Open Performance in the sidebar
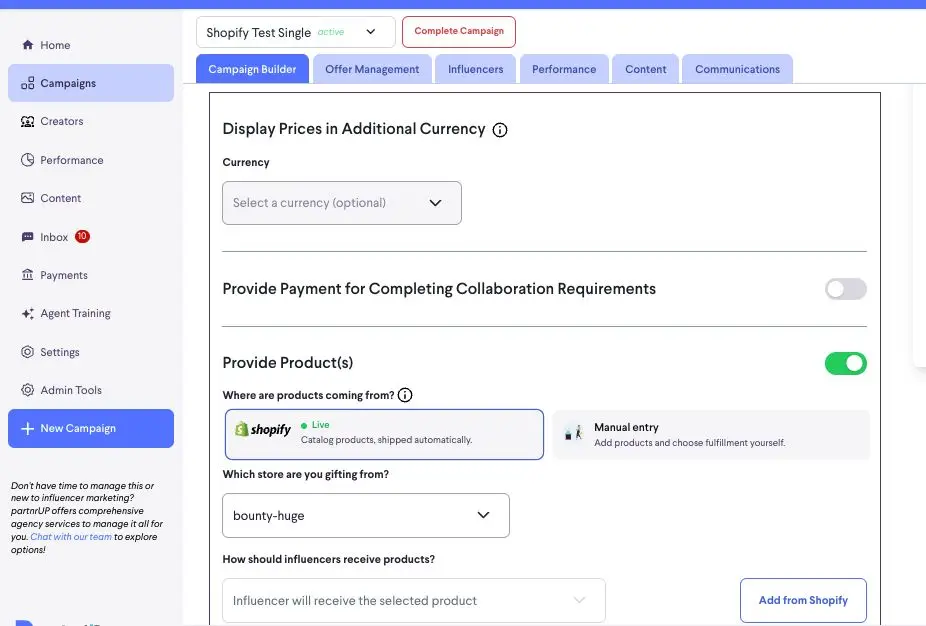Screen dimensions: 926x626 91,160
